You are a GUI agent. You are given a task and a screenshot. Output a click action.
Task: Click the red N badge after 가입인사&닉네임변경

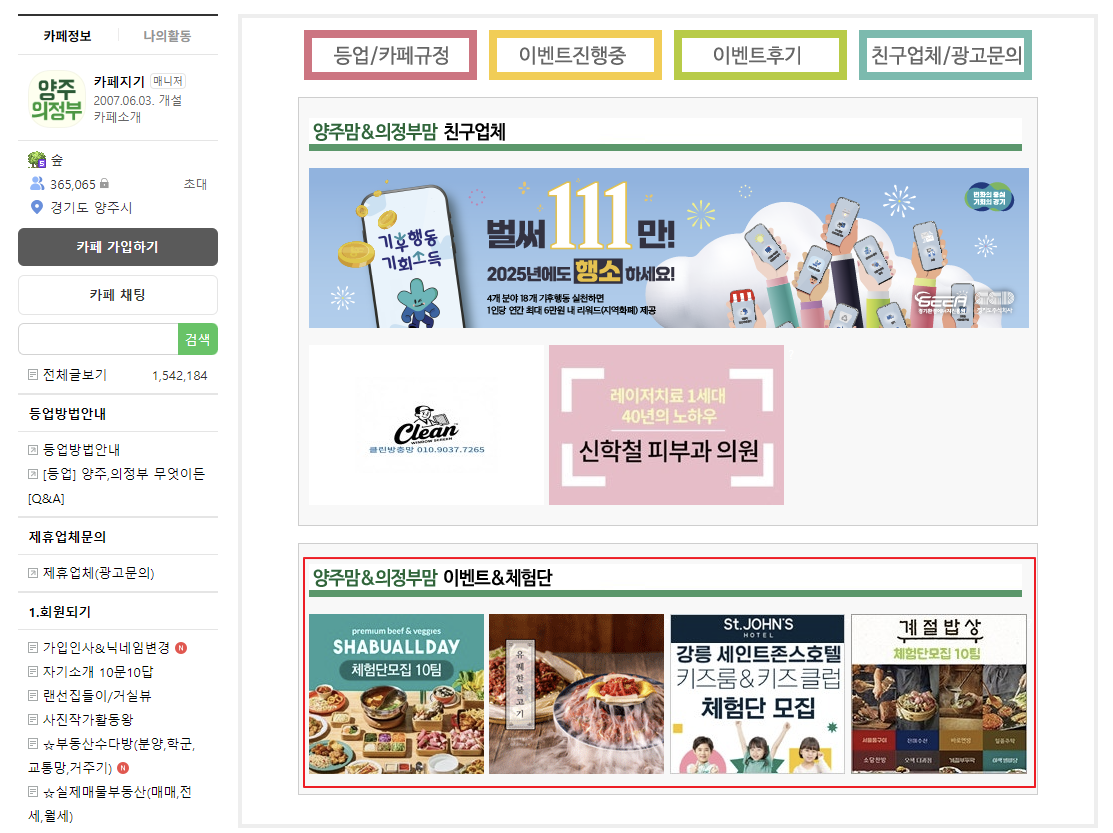point(181,648)
